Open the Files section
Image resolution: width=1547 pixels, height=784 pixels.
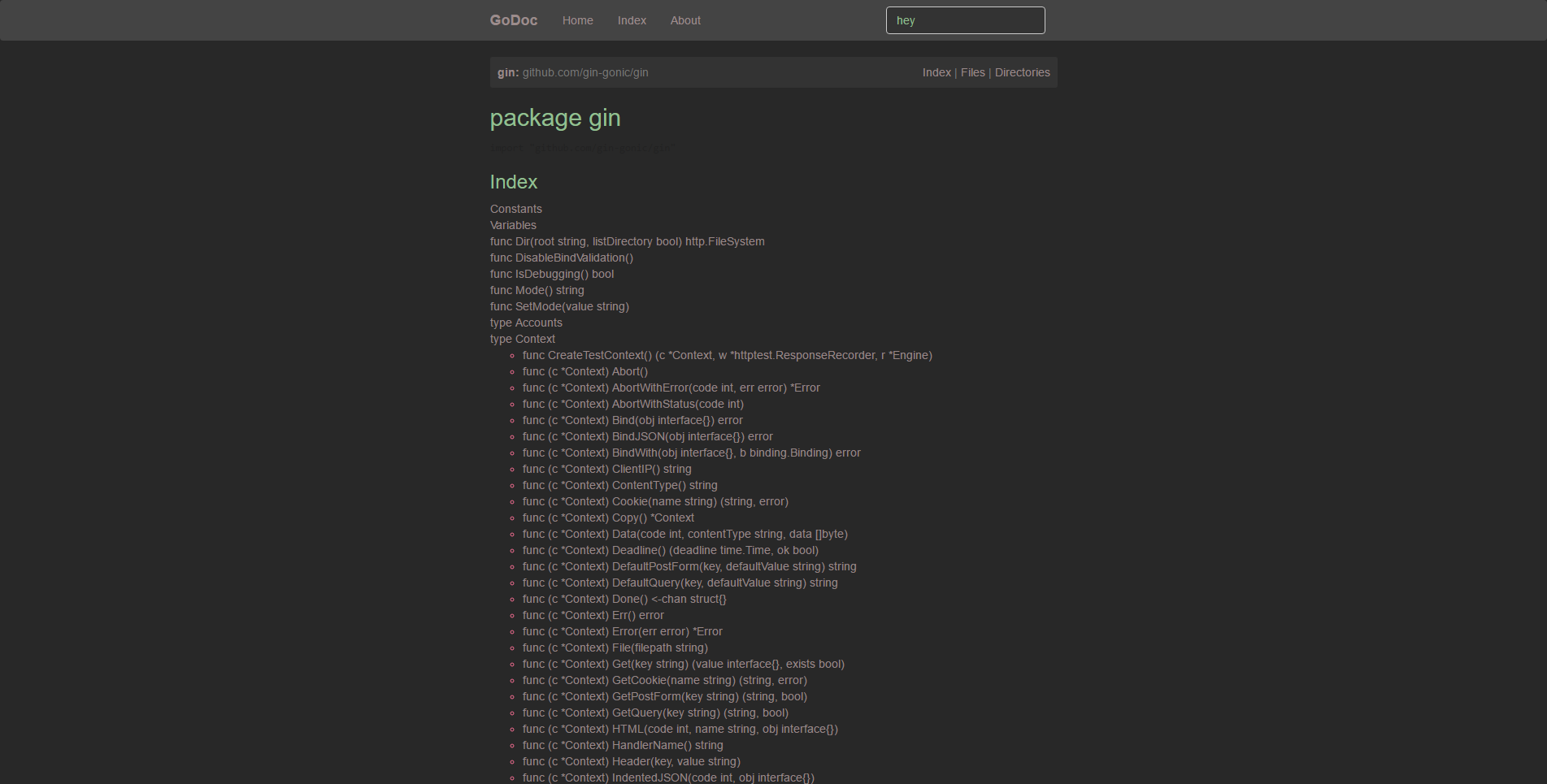pos(973,72)
